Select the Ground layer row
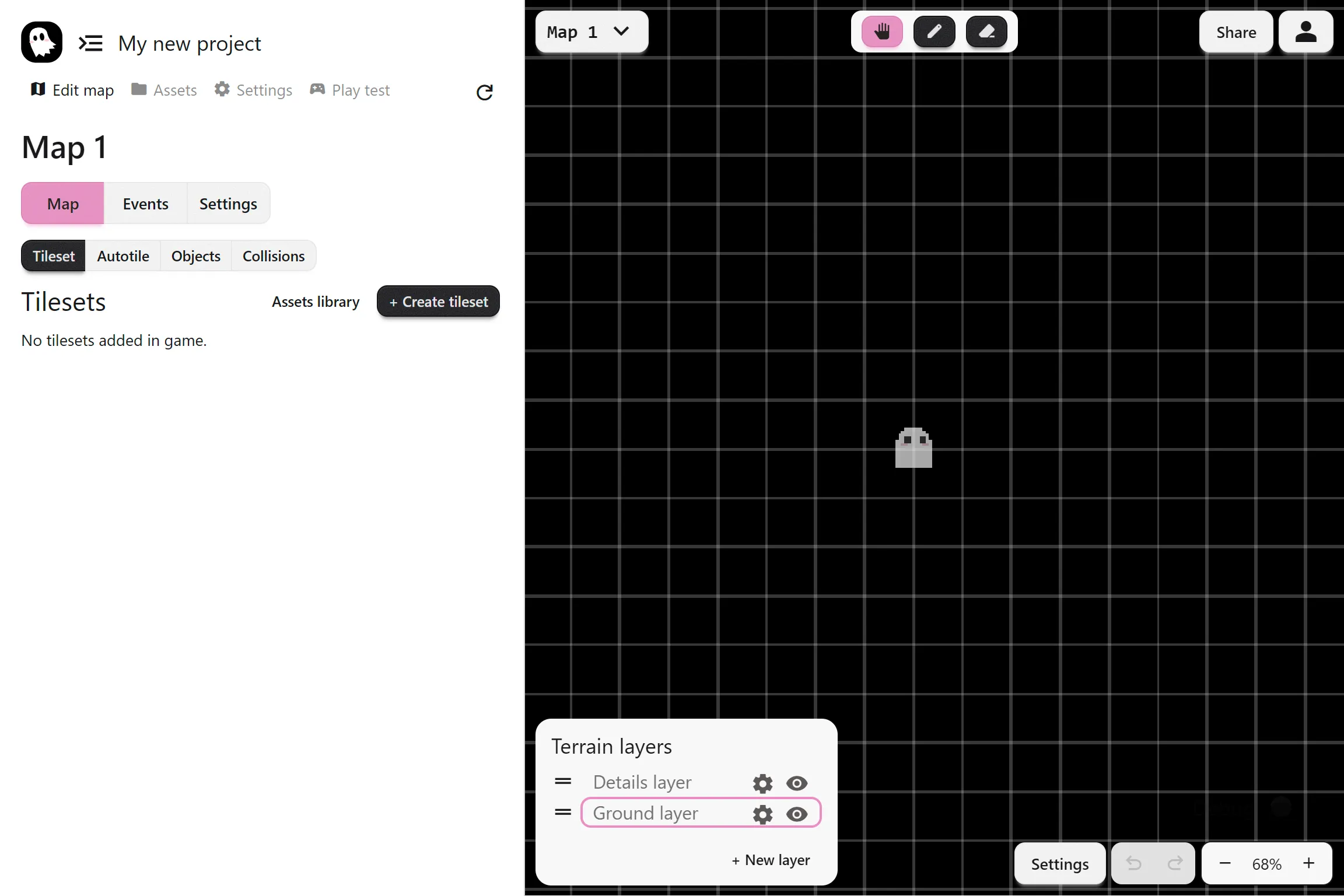Image resolution: width=1344 pixels, height=896 pixels. tap(701, 813)
